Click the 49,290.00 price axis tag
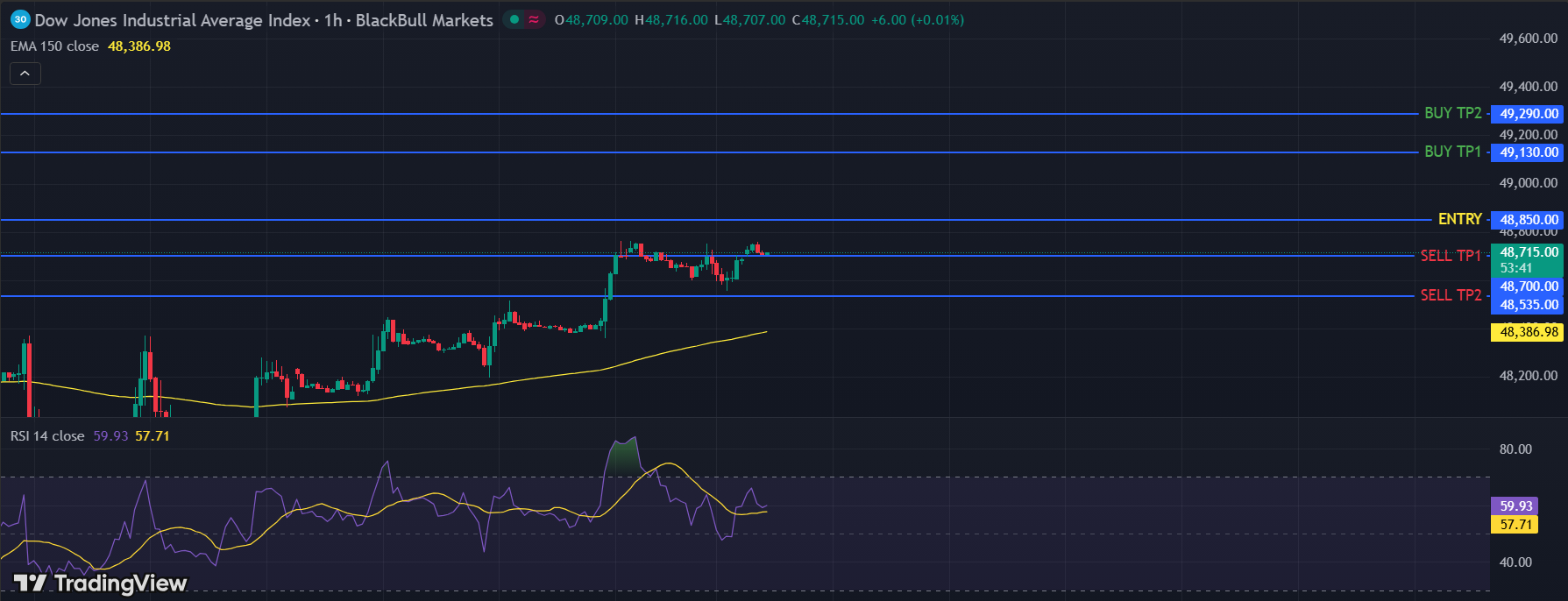 [1529, 114]
